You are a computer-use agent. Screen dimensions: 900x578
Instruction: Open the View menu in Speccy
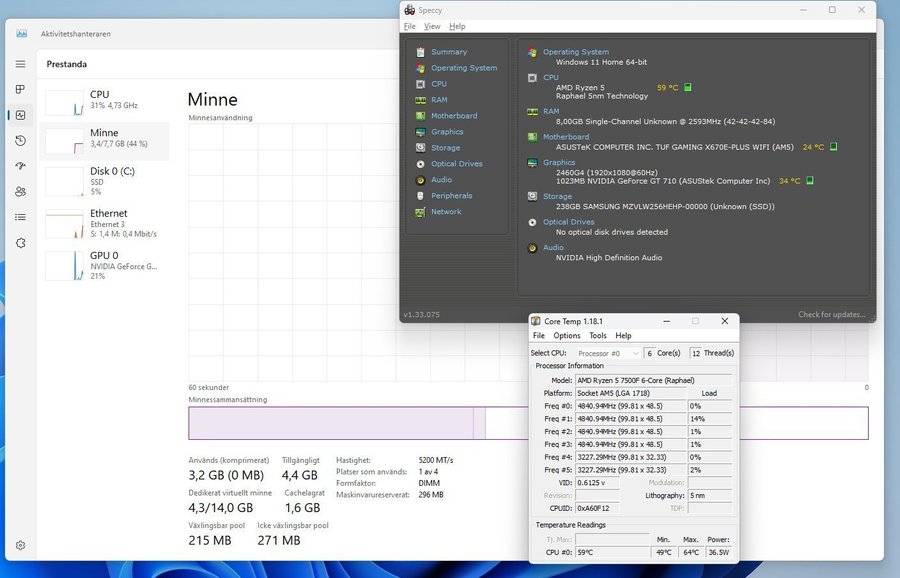[432, 26]
